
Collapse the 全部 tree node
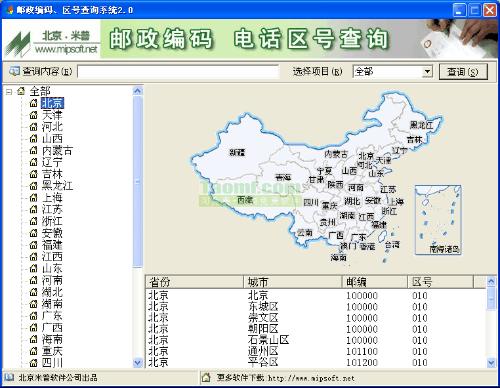[9, 91]
